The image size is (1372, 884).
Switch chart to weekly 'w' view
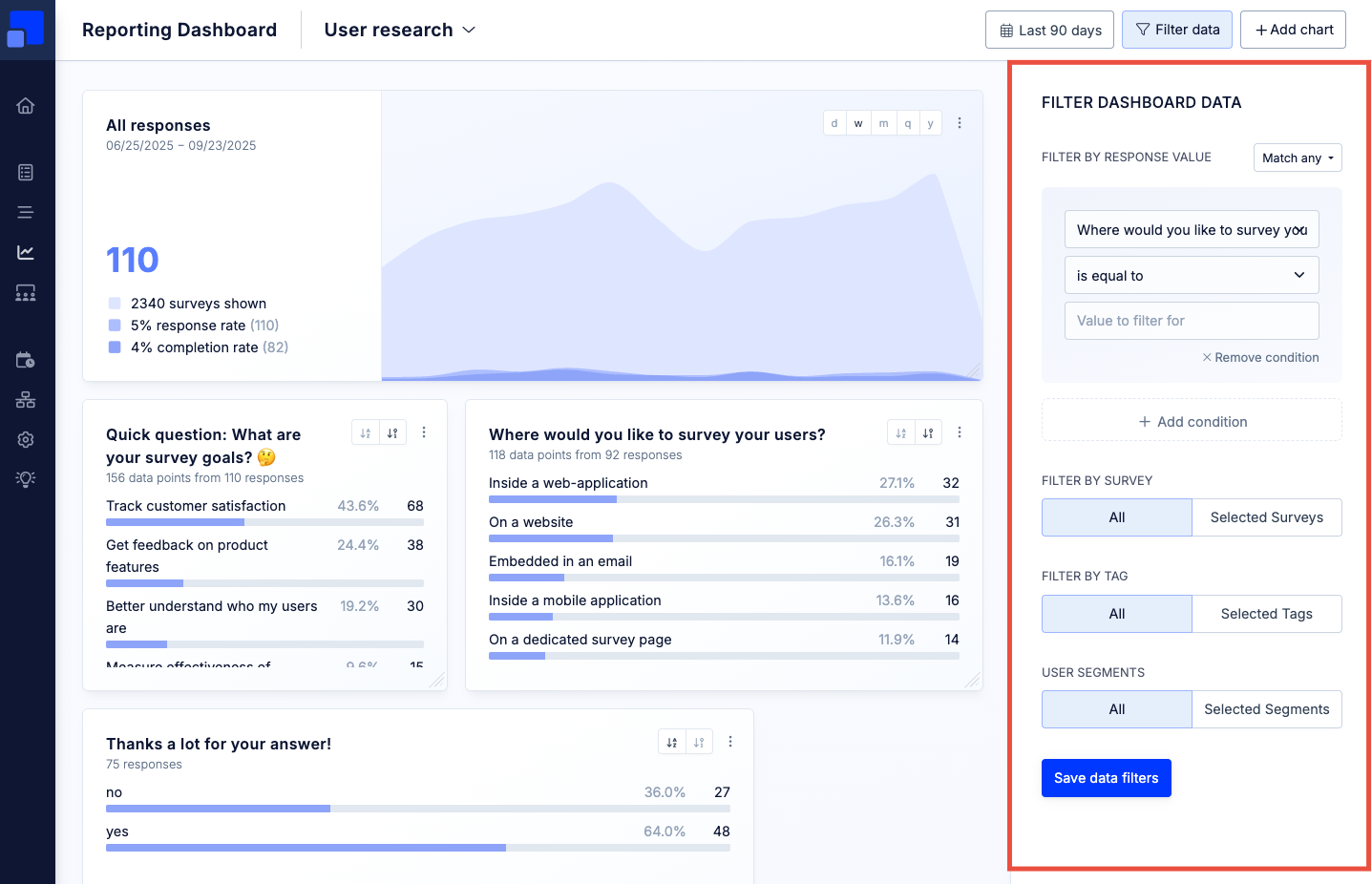(x=858, y=123)
